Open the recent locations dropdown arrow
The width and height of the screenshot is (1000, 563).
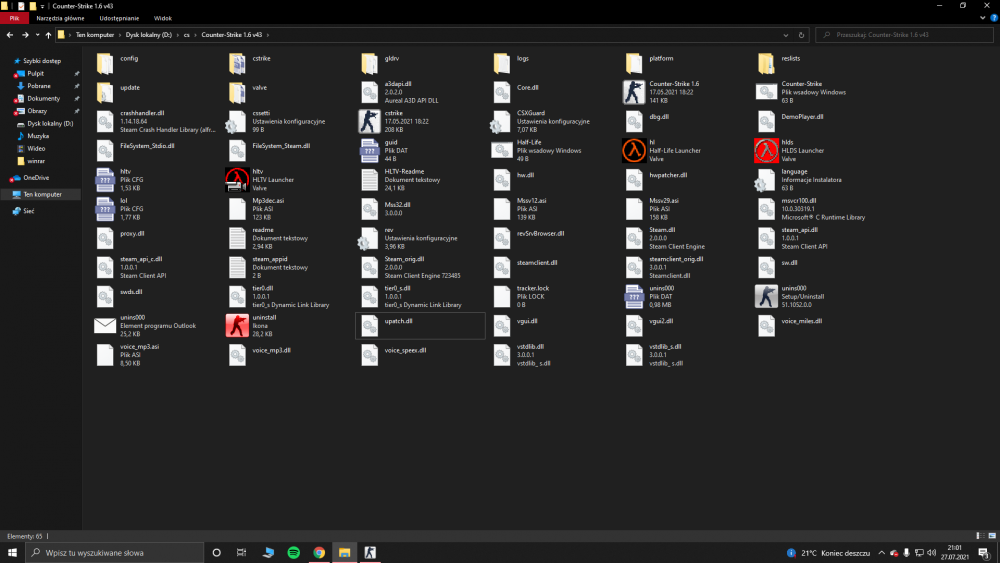[36, 34]
